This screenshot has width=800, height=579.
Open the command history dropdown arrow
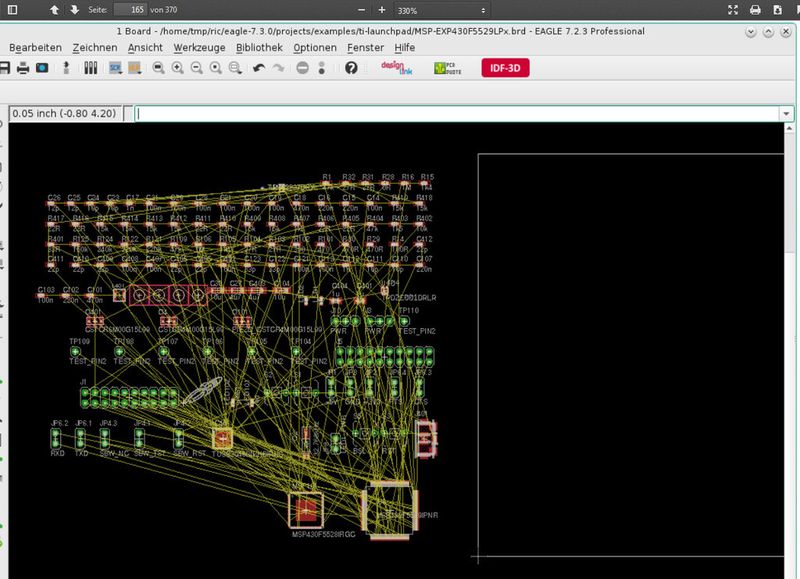point(787,113)
